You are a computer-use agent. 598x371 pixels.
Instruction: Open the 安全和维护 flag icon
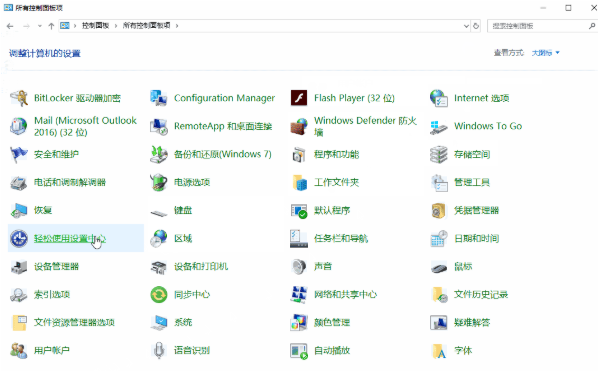tap(19, 154)
